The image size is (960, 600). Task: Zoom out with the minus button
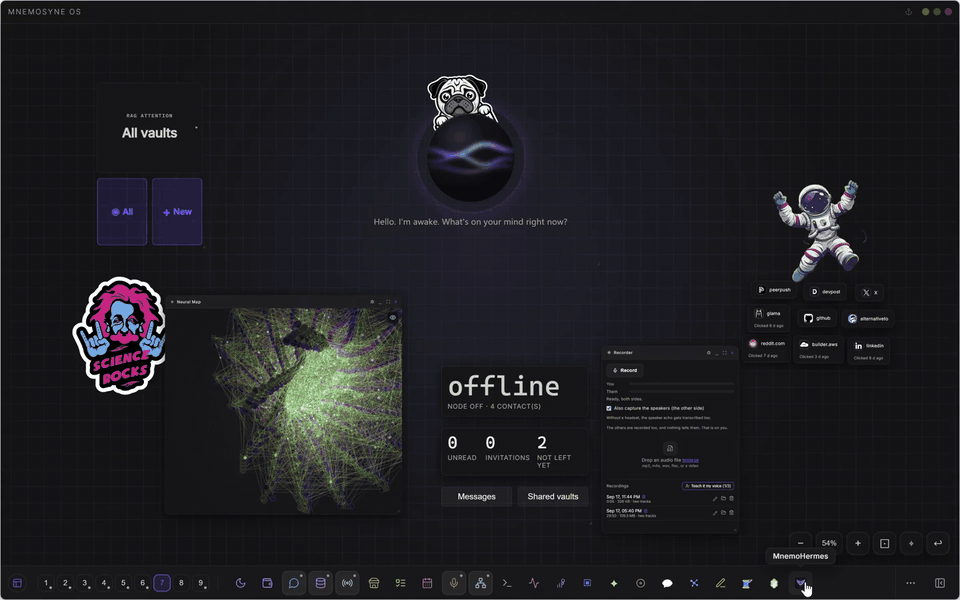pyautogui.click(x=800, y=543)
